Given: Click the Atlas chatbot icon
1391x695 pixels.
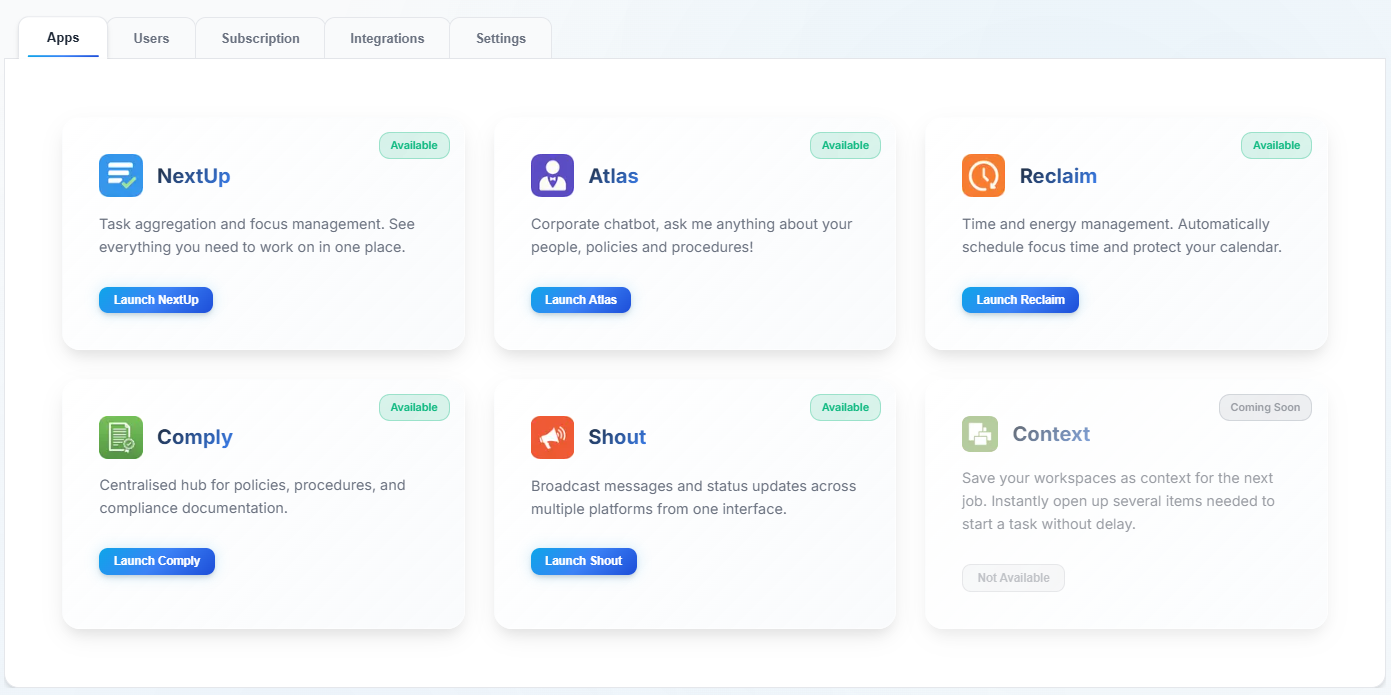Looking at the screenshot, I should click(x=551, y=175).
